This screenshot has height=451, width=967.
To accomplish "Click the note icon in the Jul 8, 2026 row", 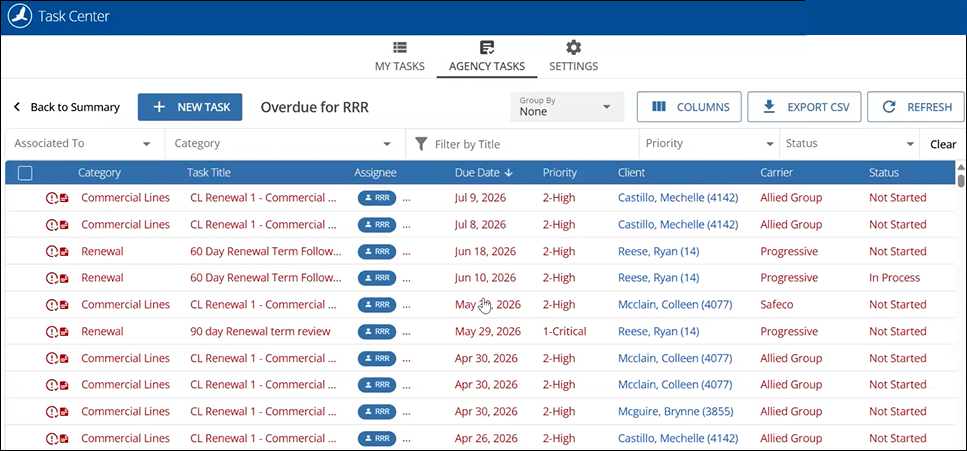I will [64, 225].
